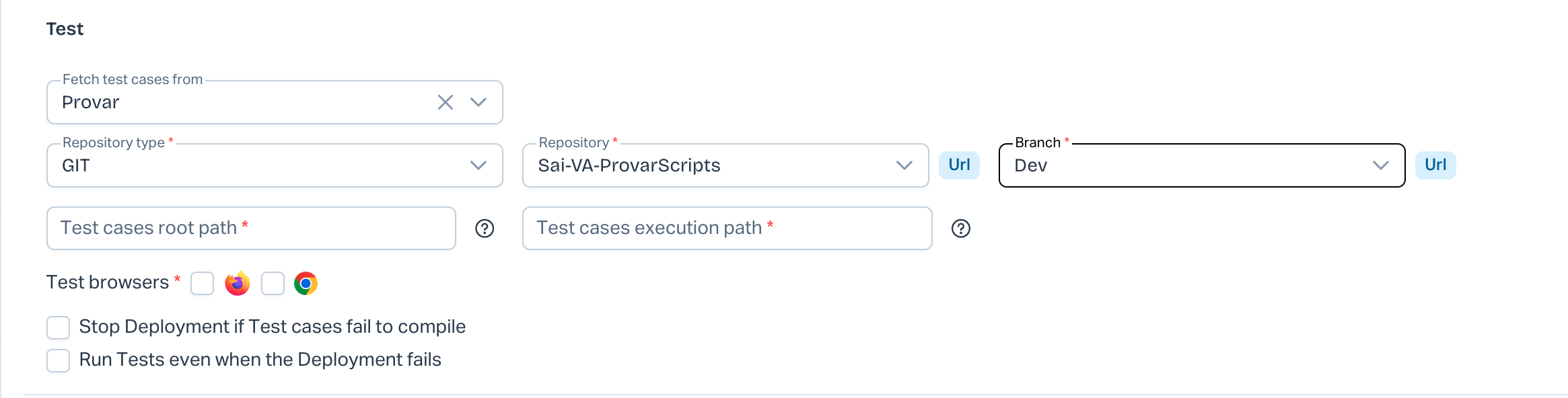Focus the Test cases execution path field
This screenshot has height=398, width=1568.
727,229
